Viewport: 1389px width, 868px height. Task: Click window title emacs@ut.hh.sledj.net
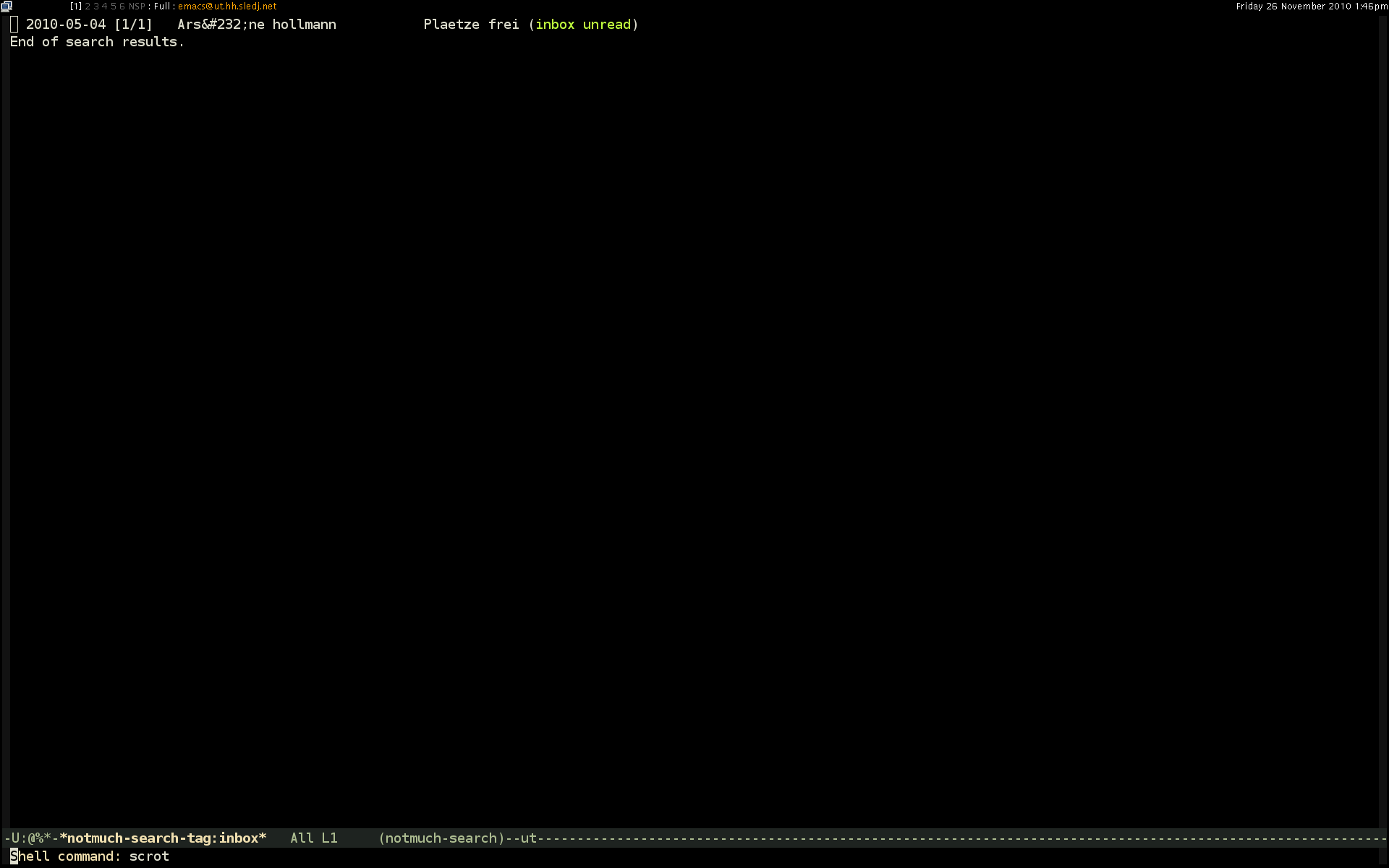click(227, 7)
